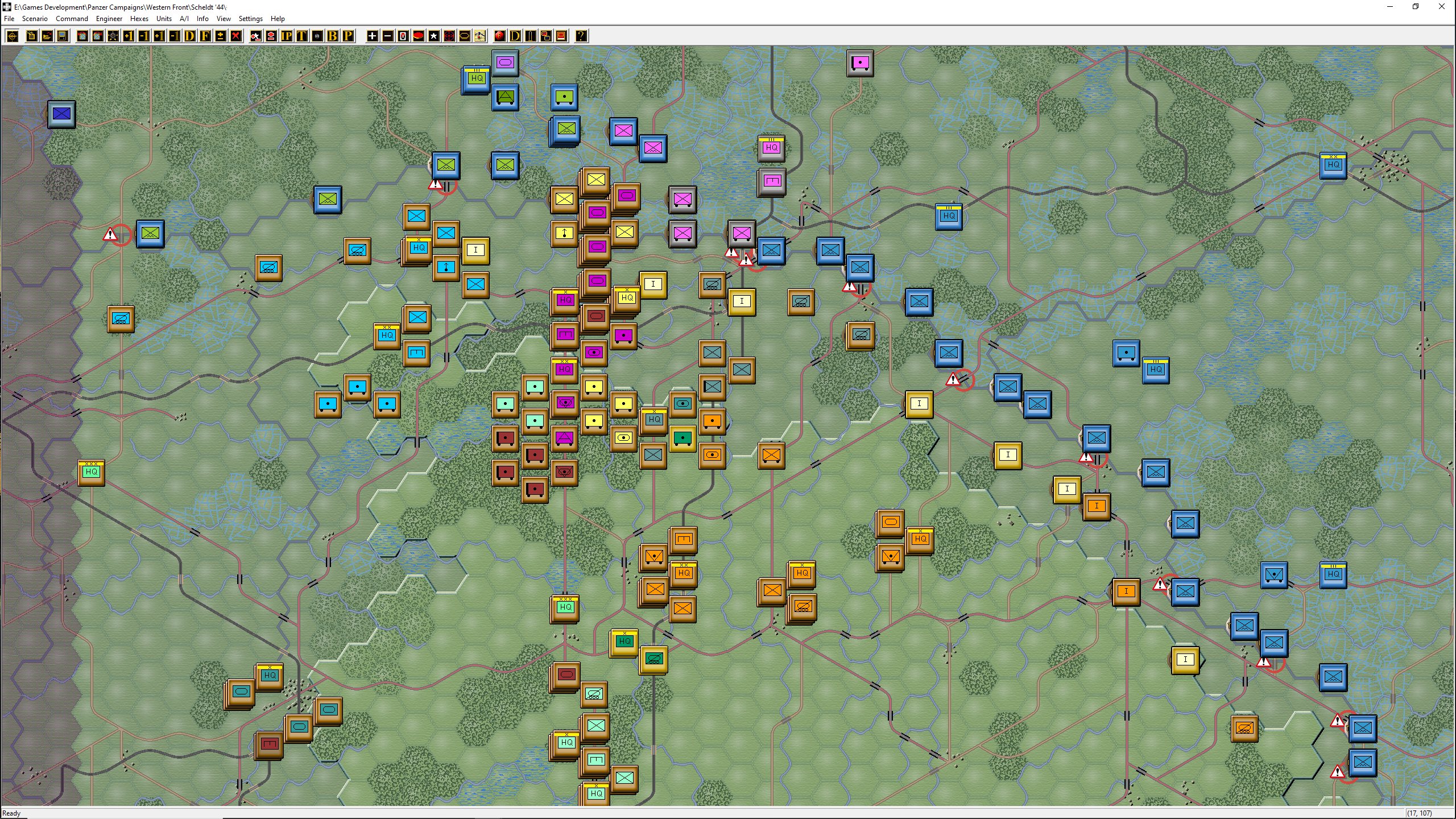Expand the A/I menu

click(x=184, y=19)
